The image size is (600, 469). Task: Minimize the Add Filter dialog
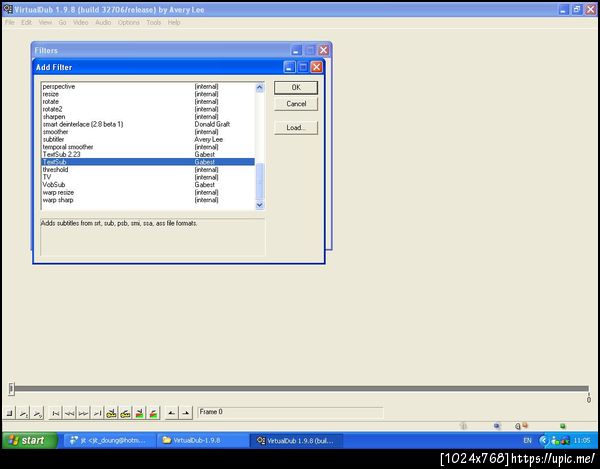[289, 67]
